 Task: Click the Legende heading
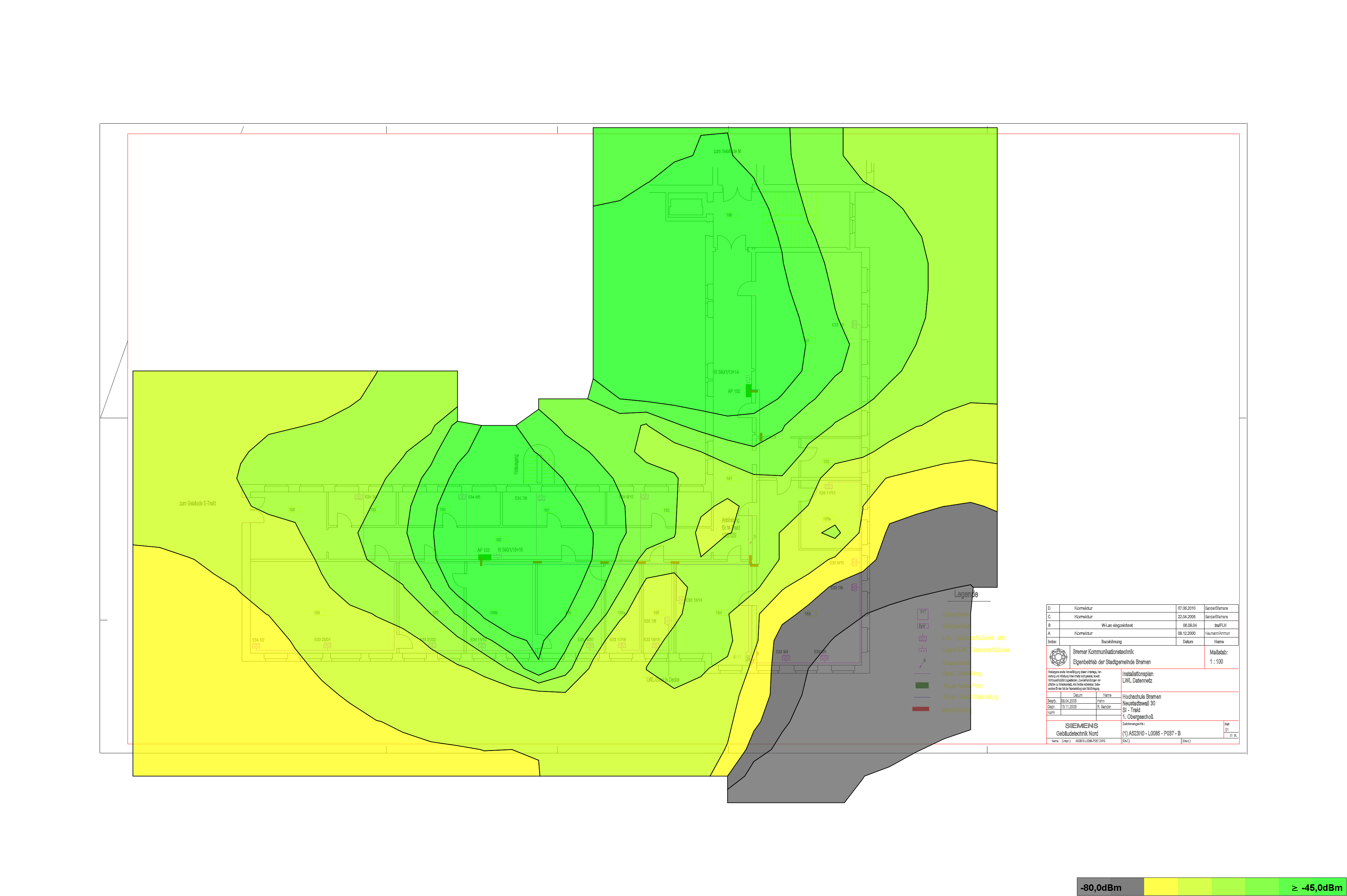click(966, 594)
